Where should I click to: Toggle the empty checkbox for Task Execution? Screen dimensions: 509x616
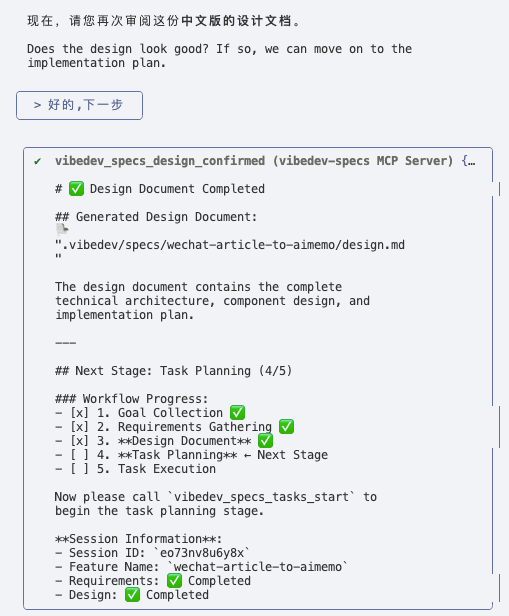tap(79, 469)
